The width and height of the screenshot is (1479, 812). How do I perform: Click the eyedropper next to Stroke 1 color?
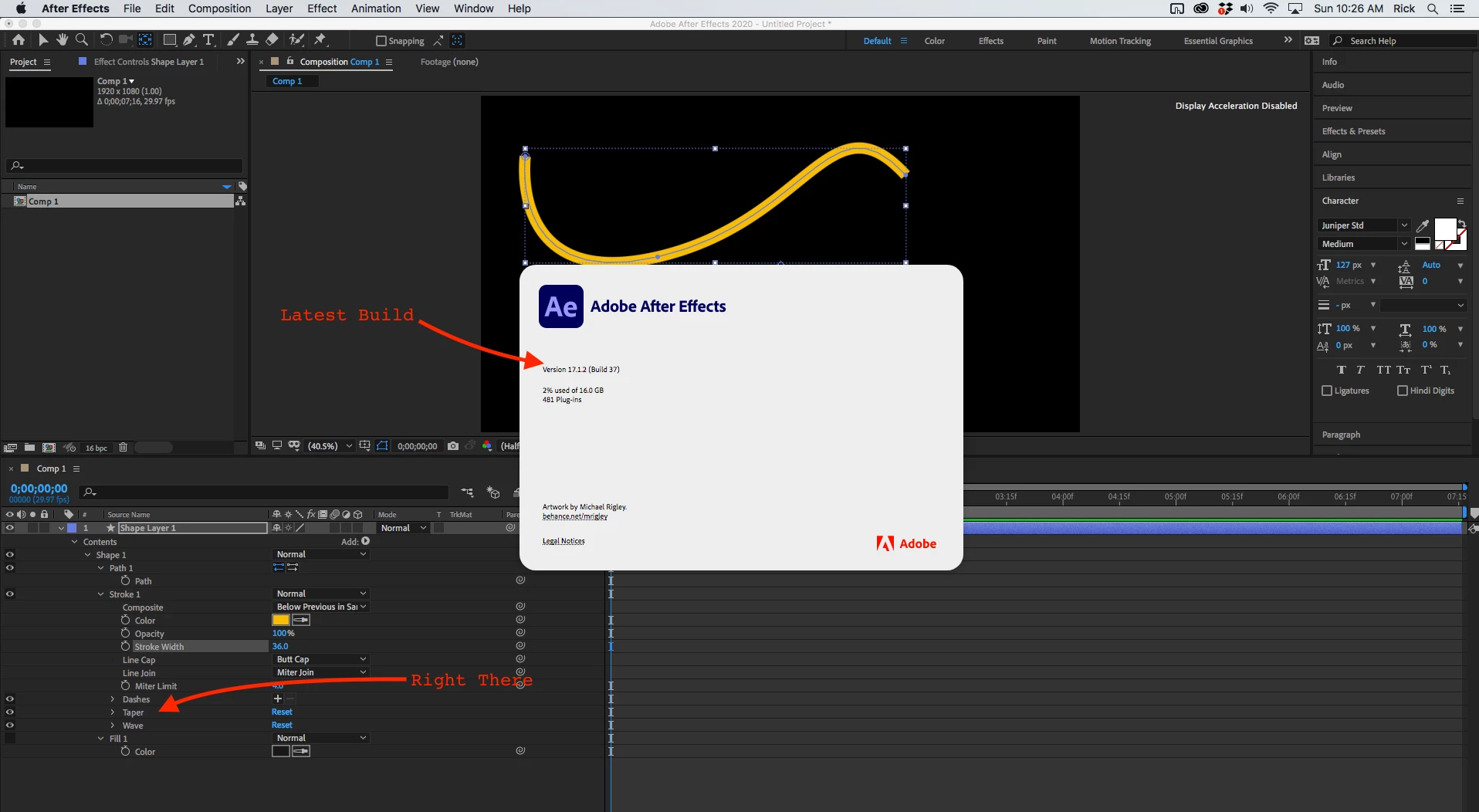(301, 621)
